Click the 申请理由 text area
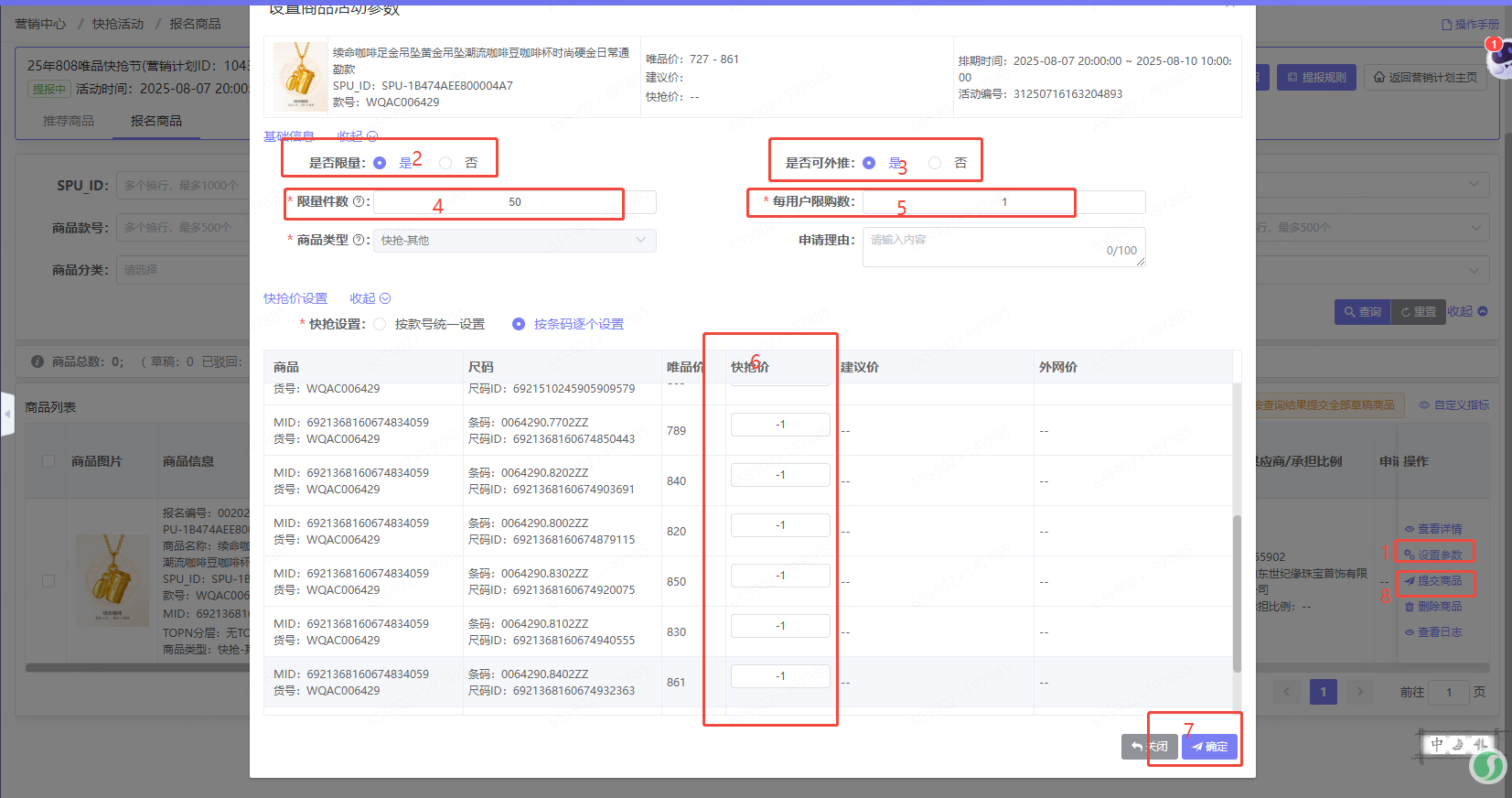This screenshot has height=798, width=1512. tap(1003, 247)
